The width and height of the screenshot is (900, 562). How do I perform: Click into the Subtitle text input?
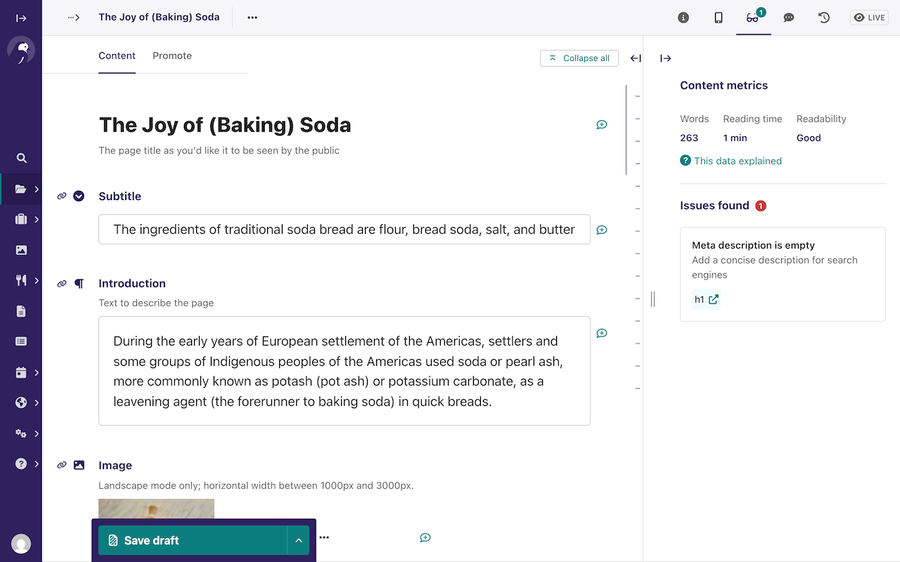(x=344, y=230)
